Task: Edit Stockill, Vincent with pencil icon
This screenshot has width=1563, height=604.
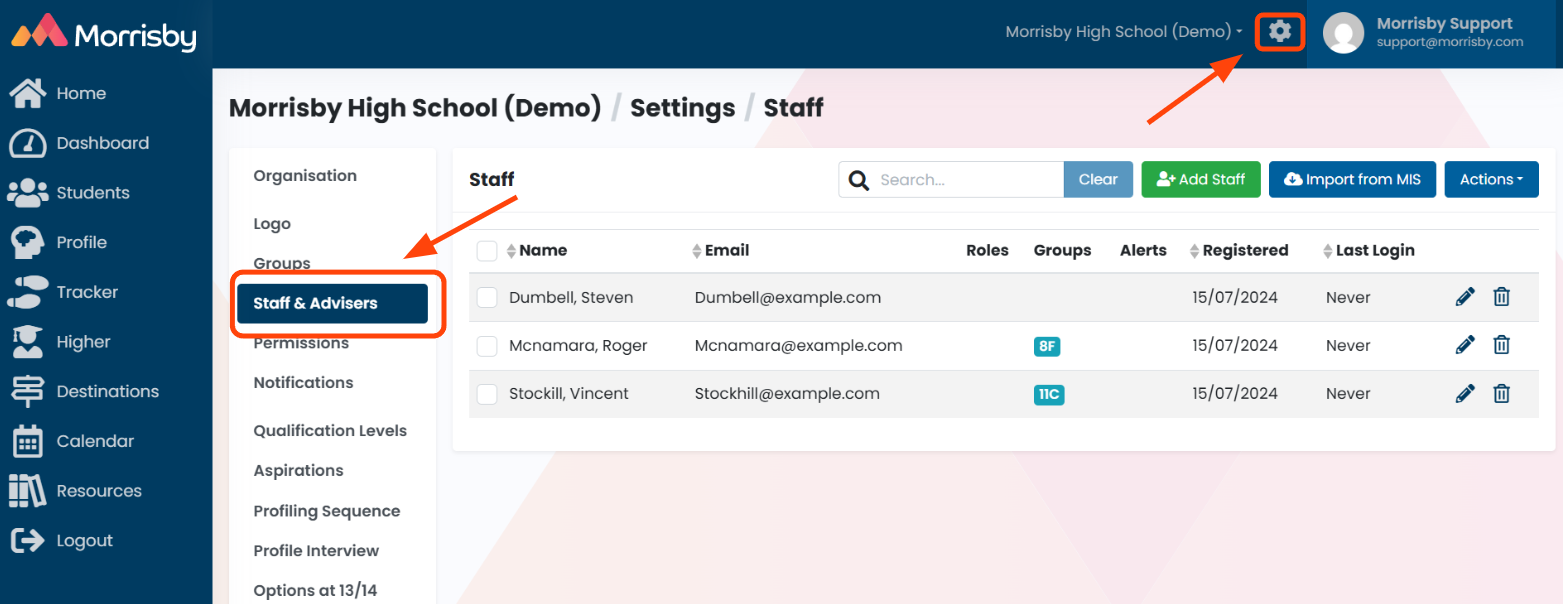Action: click(1465, 393)
